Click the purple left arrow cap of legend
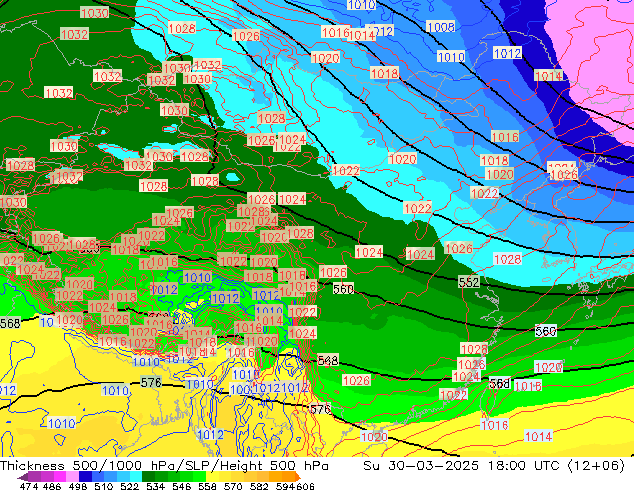634x490 pixels. tap(23, 477)
